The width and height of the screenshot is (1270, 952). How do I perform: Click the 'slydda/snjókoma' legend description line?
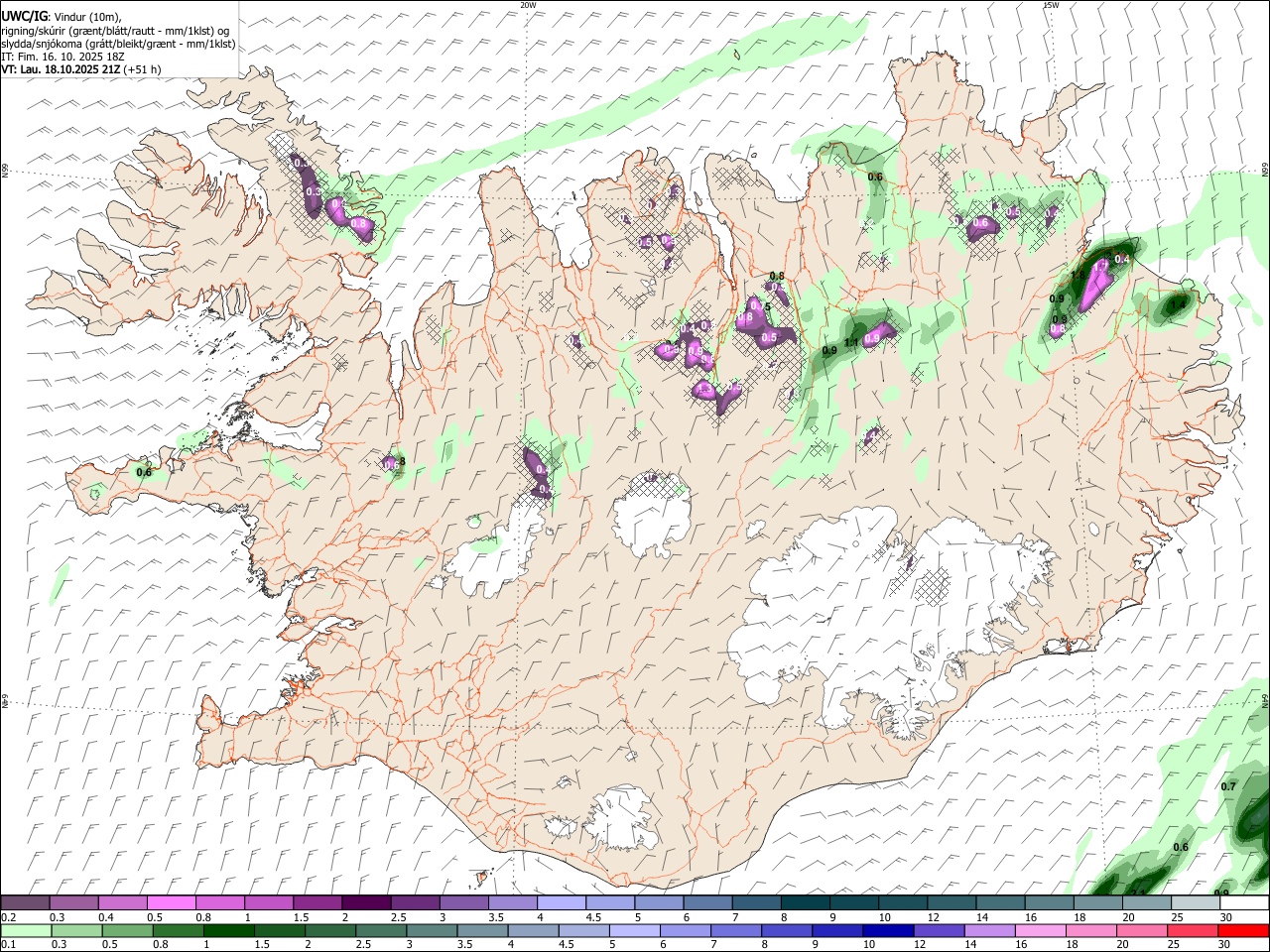click(x=118, y=44)
